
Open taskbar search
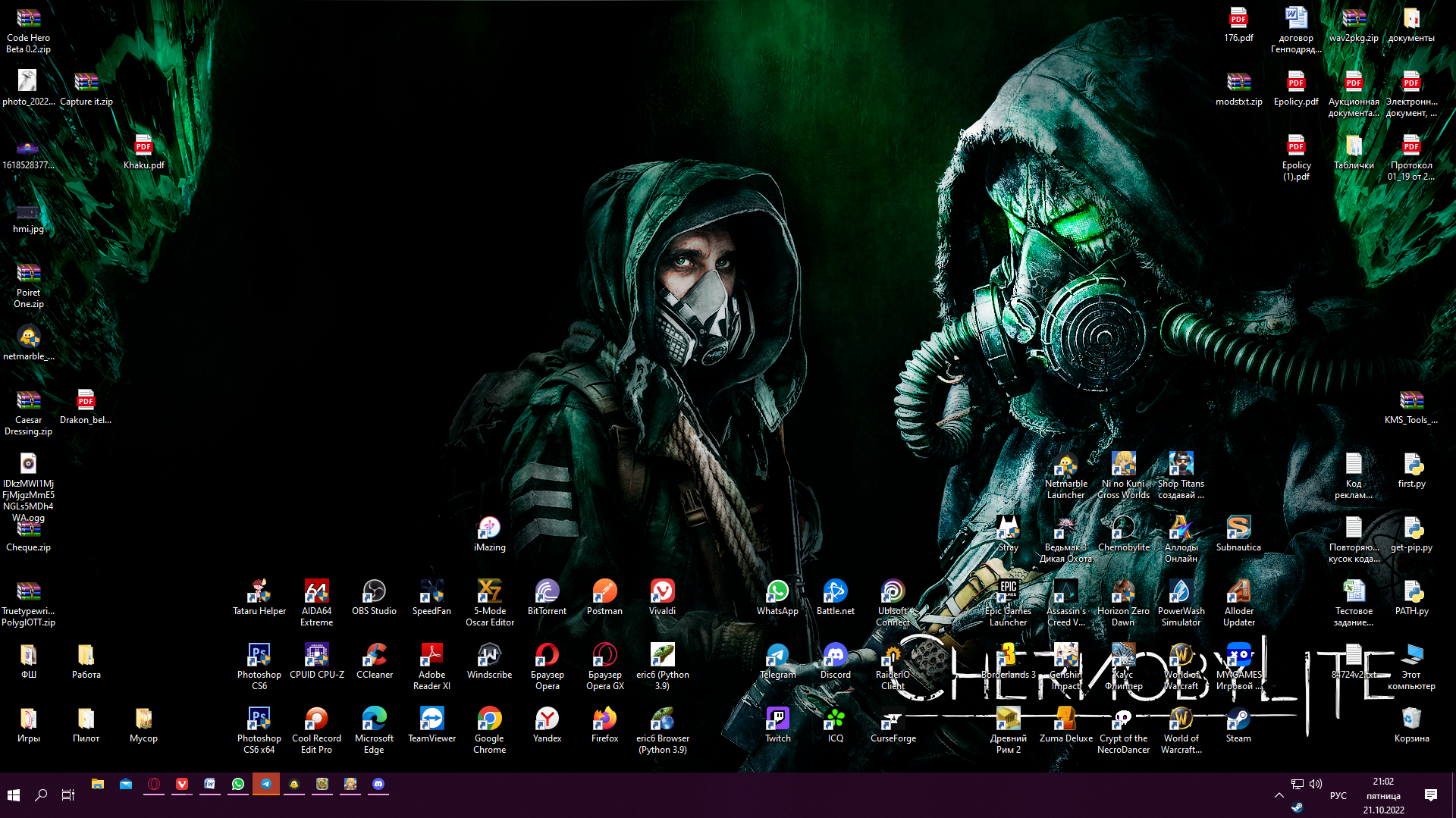[x=41, y=794]
